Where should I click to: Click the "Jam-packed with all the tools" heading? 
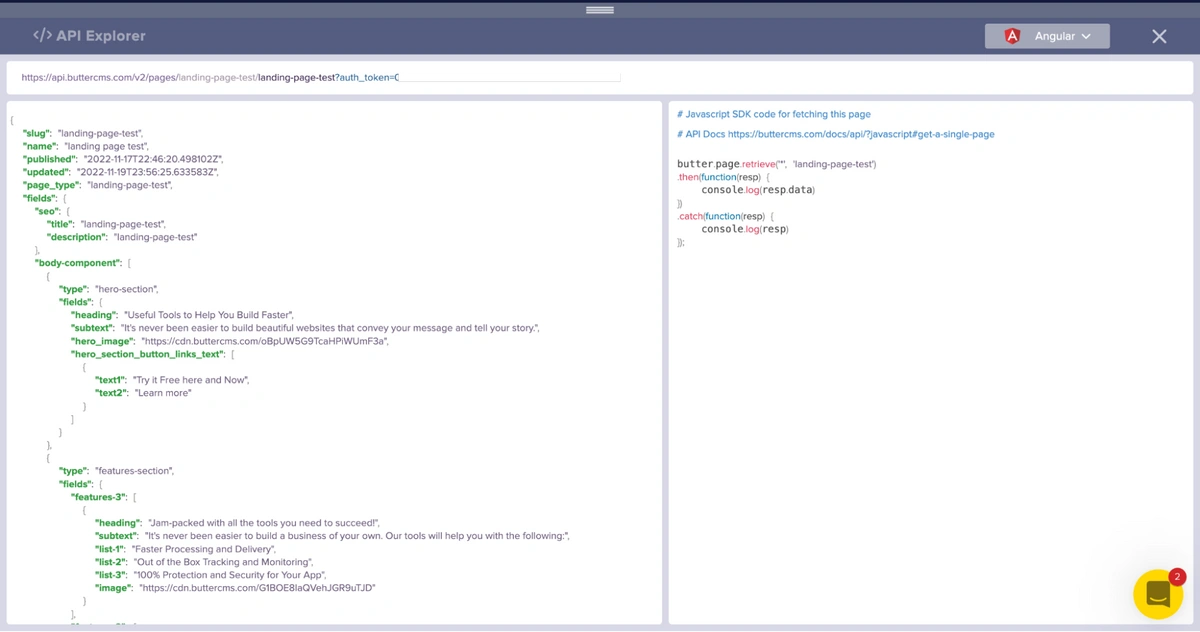pyautogui.click(x=264, y=523)
